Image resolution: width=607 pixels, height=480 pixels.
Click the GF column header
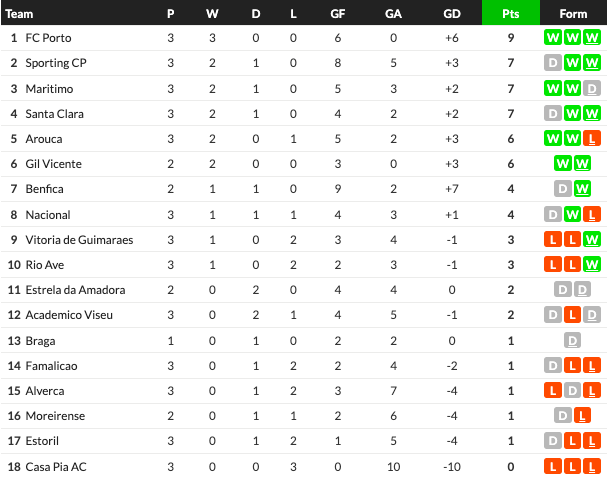tap(338, 14)
